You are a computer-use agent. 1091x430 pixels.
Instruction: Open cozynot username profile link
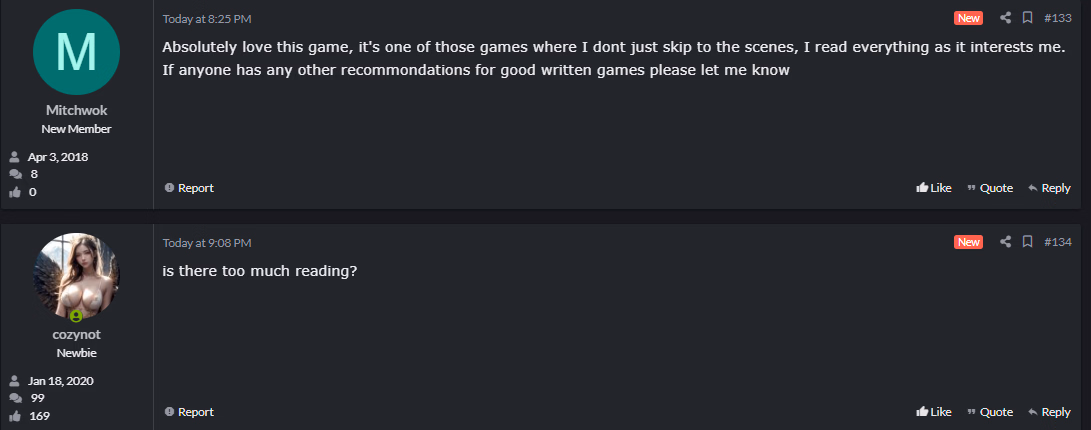click(x=77, y=335)
